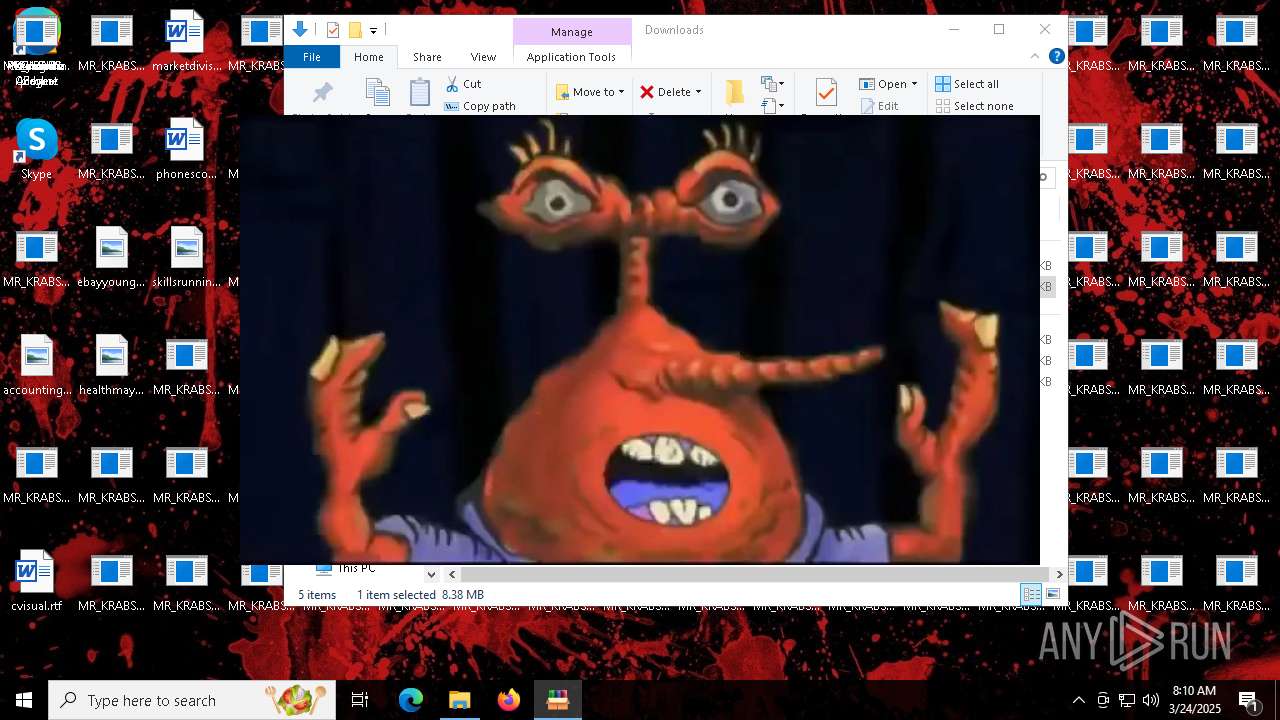Click Properties icon in Quick Access Toolbar
The width and height of the screenshot is (1280, 720).
coord(333,30)
